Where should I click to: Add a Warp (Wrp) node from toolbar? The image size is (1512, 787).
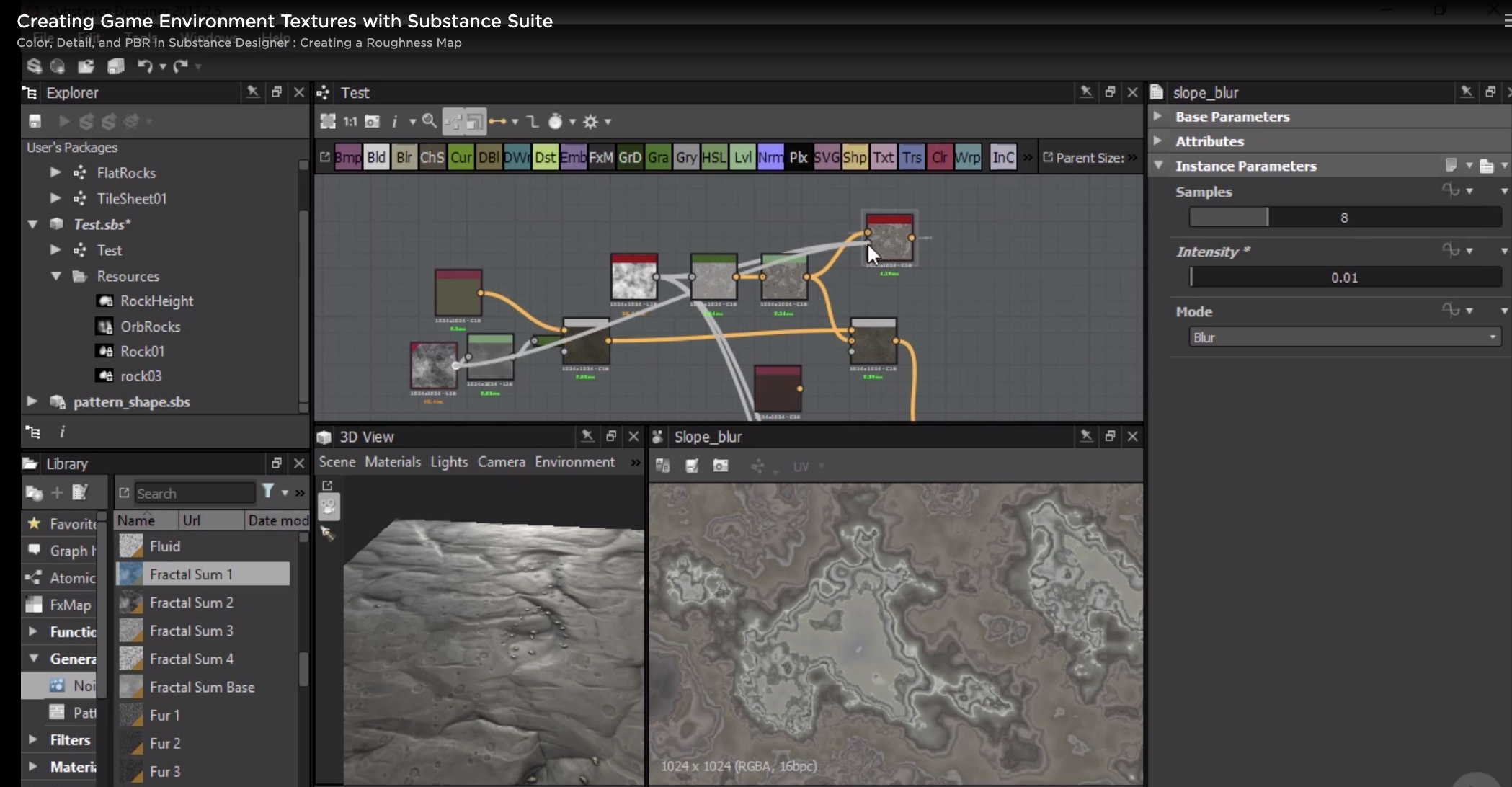point(967,157)
